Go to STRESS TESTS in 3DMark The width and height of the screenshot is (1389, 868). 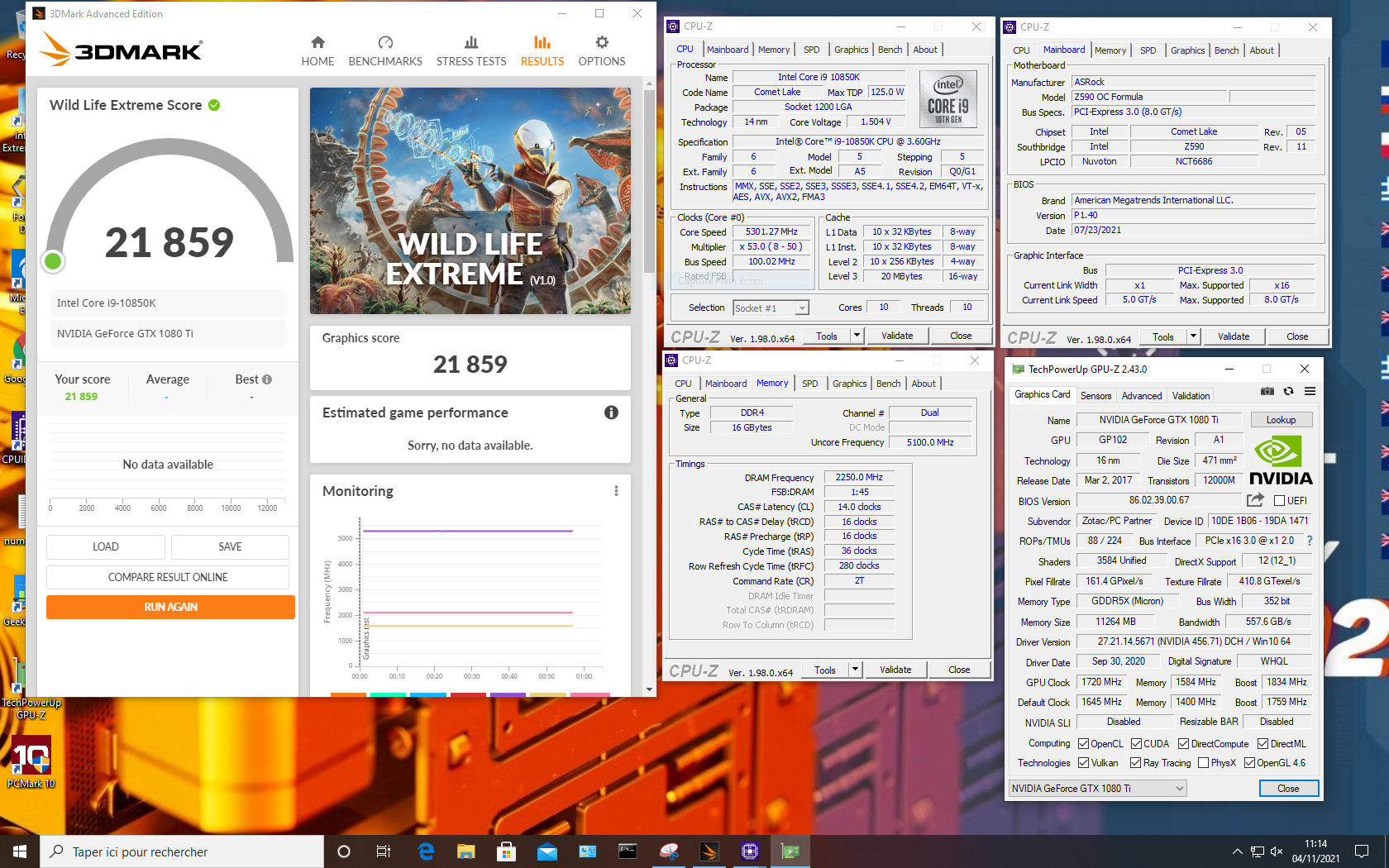(471, 51)
